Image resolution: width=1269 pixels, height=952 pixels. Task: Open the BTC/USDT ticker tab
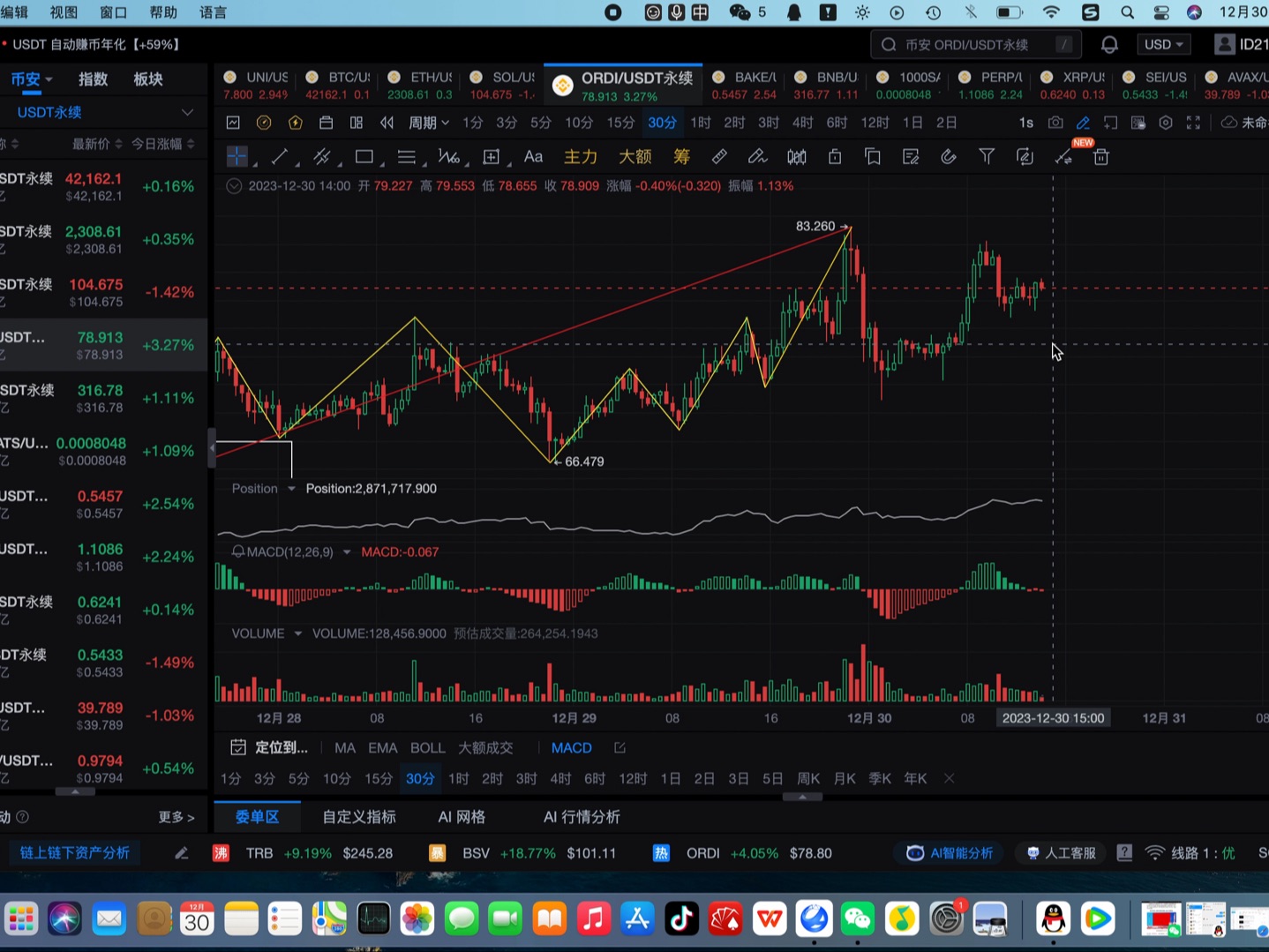point(340,85)
